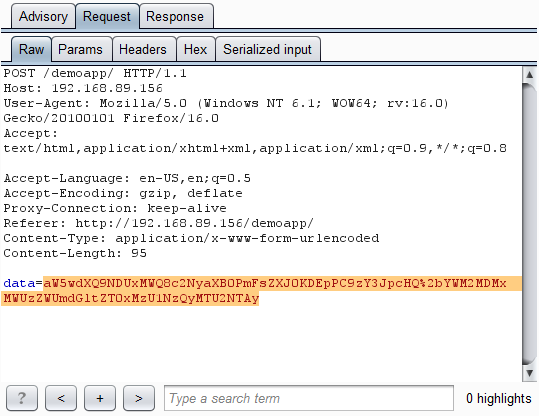
Task: Switch to the Request tab
Action: [x=107, y=16]
